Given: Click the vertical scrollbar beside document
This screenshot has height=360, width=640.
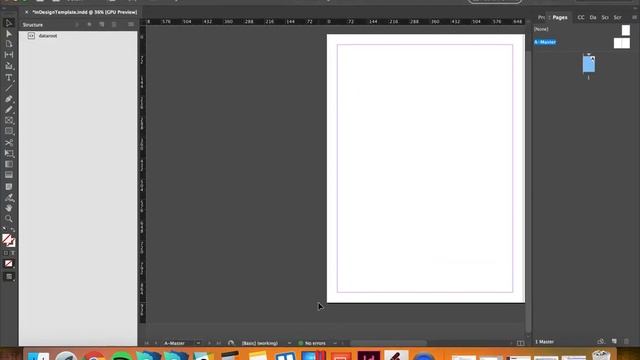Looking at the screenshot, I should [529, 192].
